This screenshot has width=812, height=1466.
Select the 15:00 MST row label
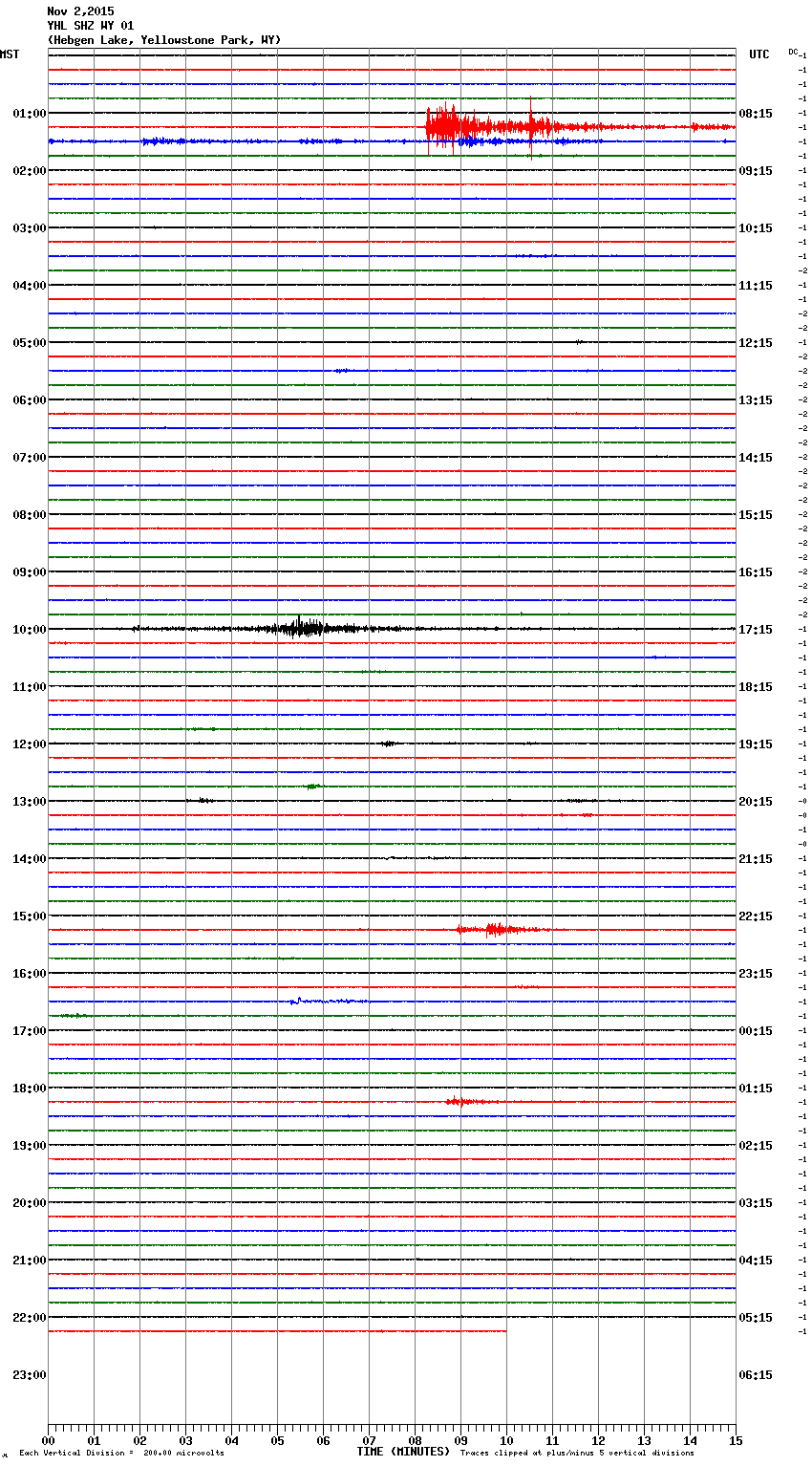pos(30,916)
